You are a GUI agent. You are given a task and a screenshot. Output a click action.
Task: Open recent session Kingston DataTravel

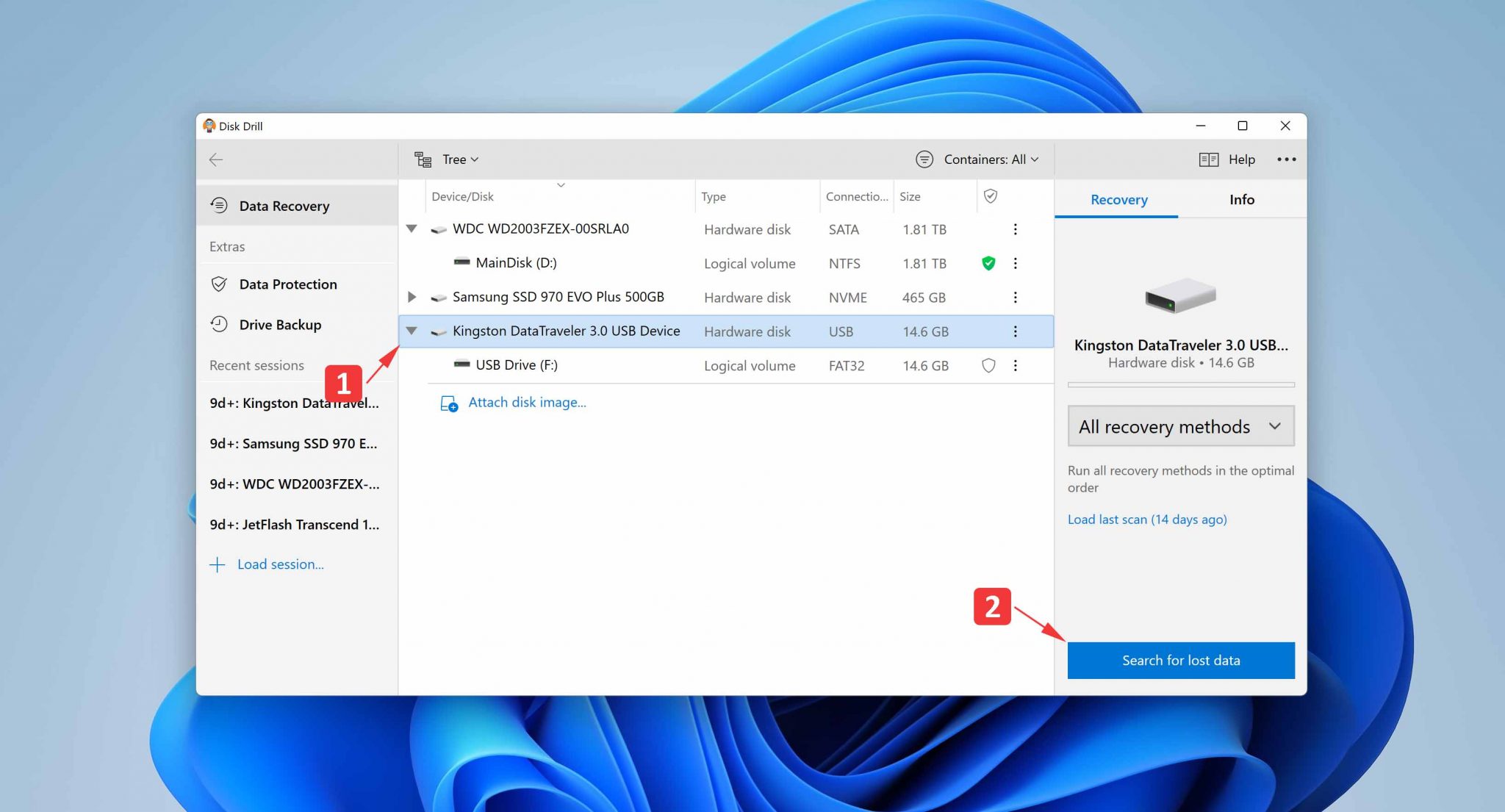(295, 403)
